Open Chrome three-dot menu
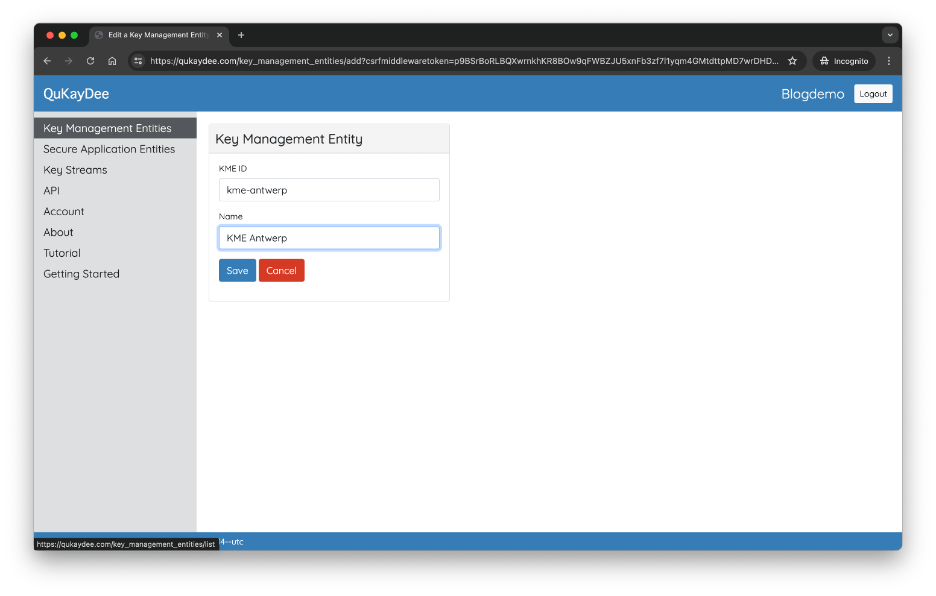Viewport: 936px width, 596px height. click(x=888, y=61)
